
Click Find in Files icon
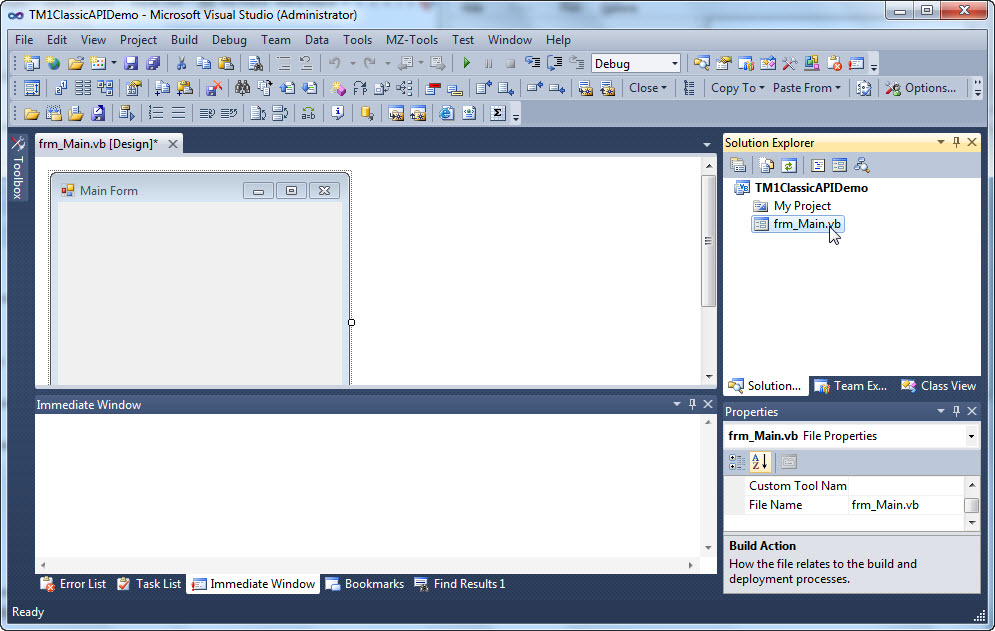tap(255, 63)
